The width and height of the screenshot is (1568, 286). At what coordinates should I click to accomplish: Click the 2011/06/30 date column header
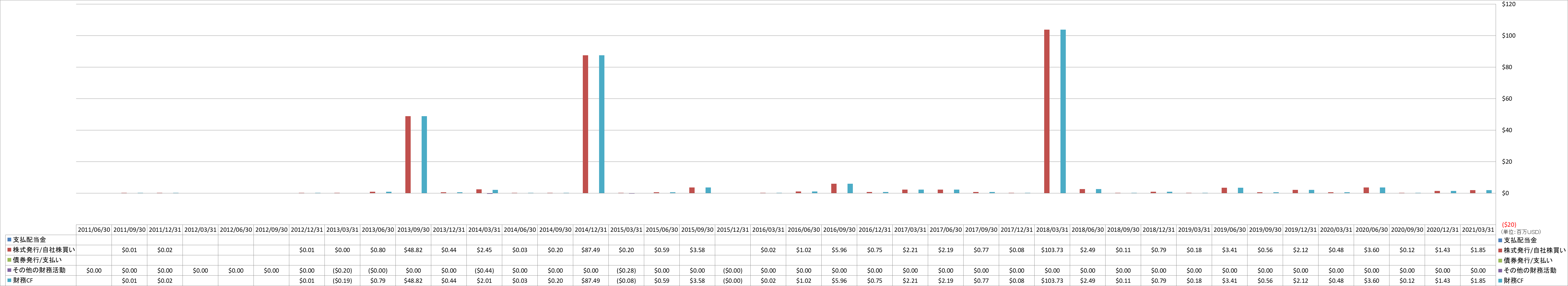tap(94, 230)
